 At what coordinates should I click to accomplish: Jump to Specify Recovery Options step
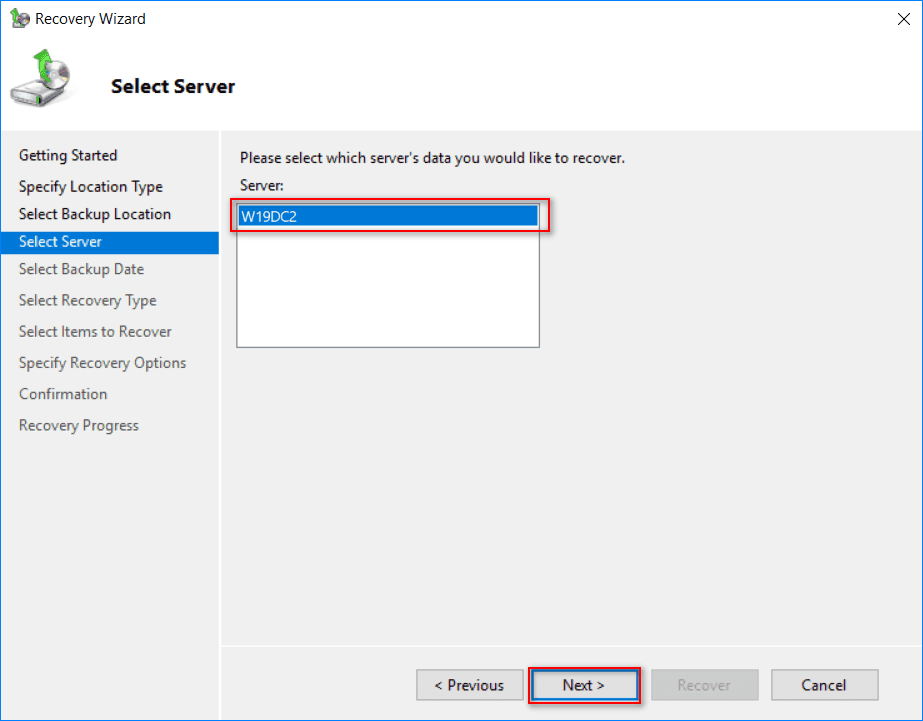point(103,362)
